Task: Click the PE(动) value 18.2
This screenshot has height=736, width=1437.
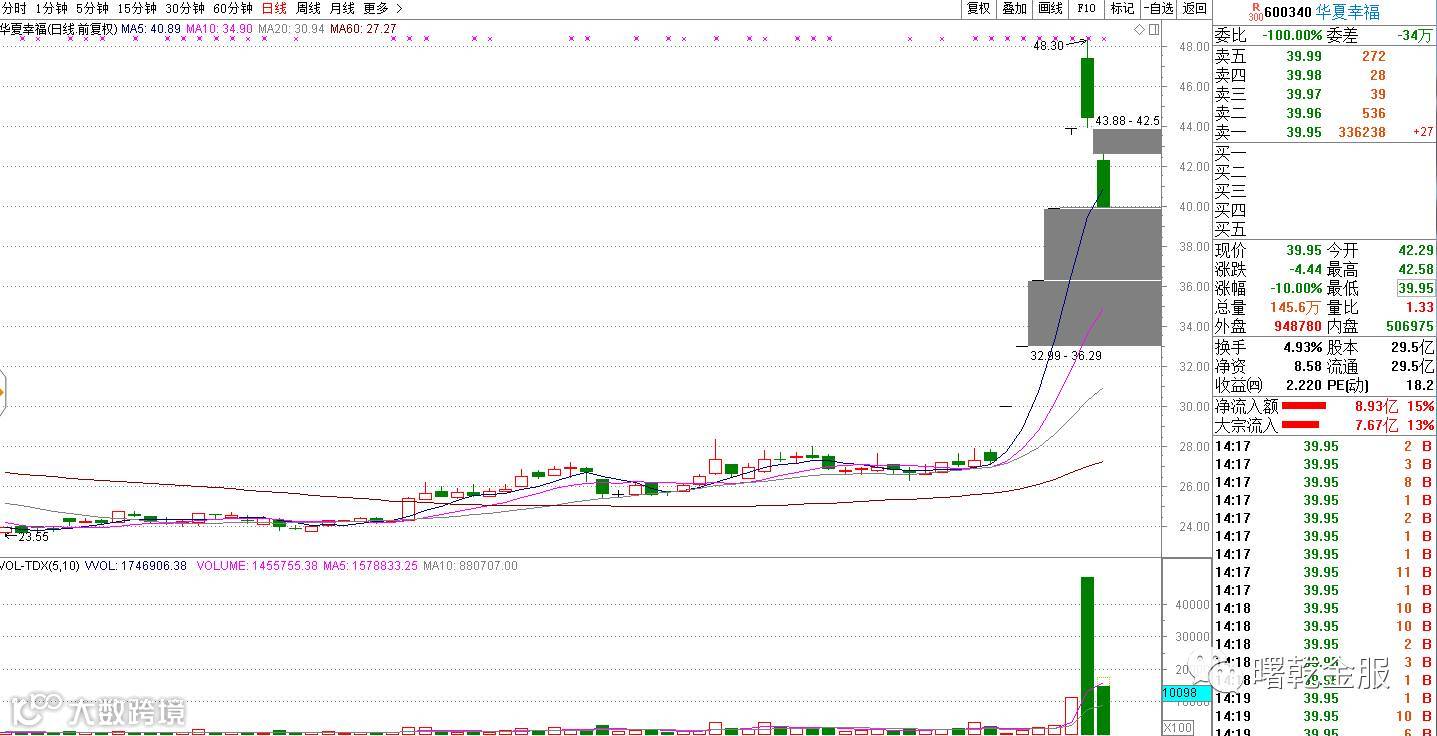Action: [1422, 385]
